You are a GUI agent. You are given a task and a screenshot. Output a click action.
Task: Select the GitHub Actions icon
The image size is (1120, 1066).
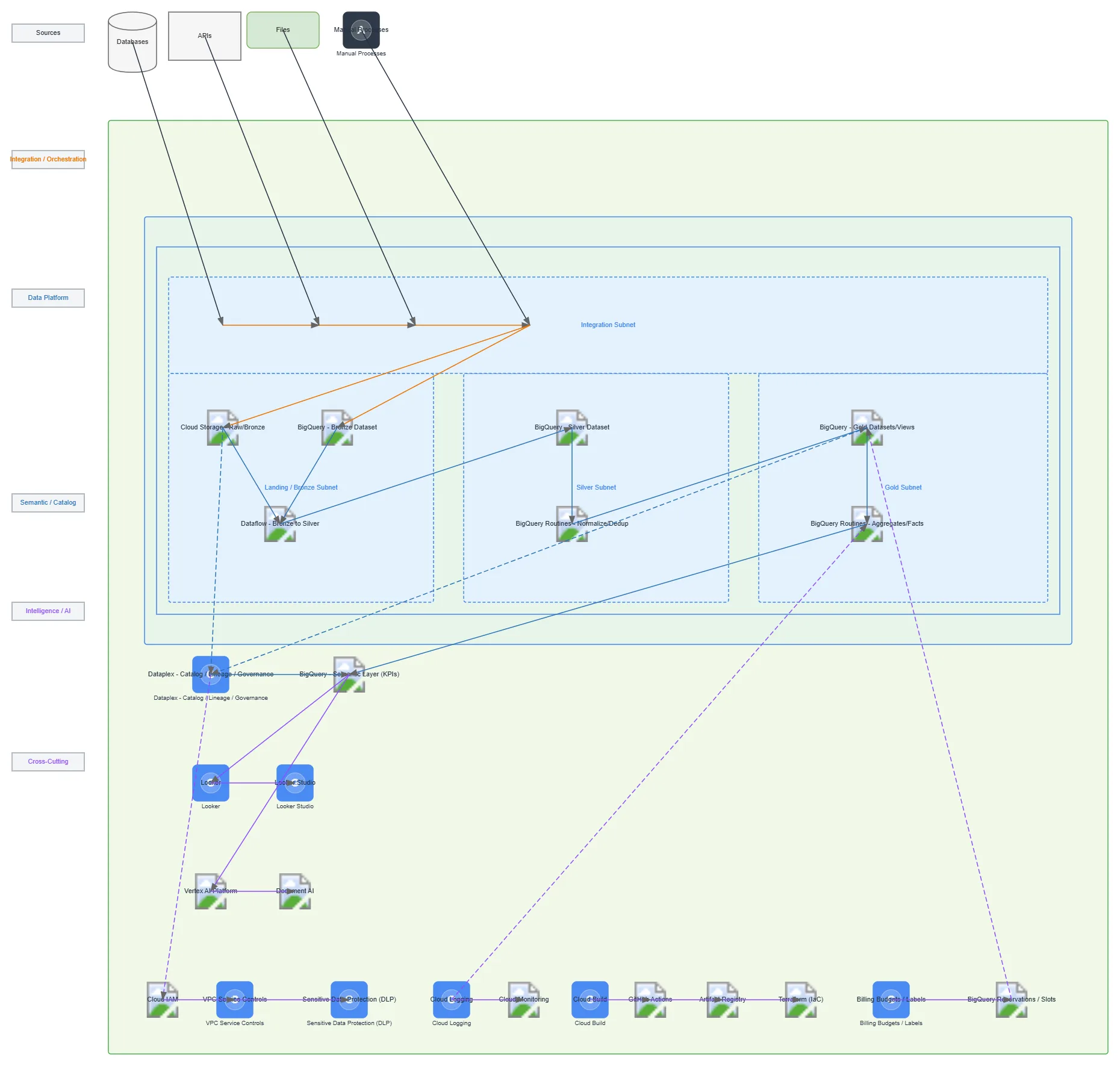pyautogui.click(x=650, y=1000)
